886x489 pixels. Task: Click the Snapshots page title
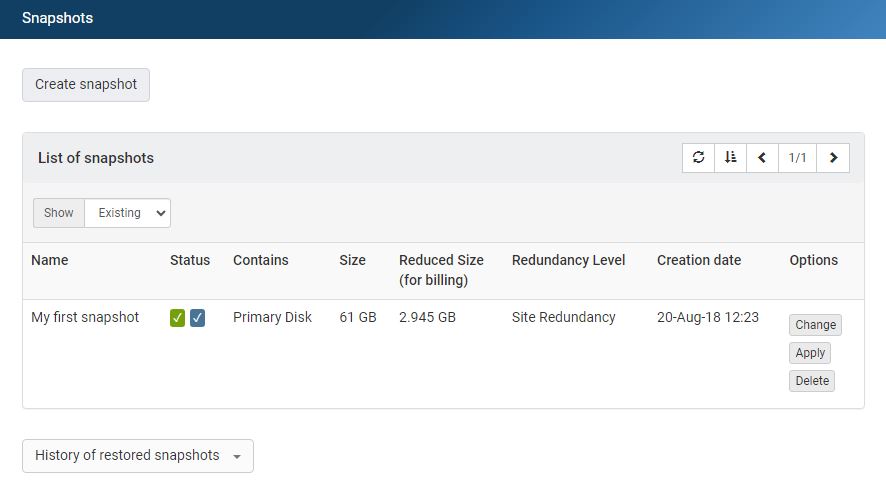point(57,18)
